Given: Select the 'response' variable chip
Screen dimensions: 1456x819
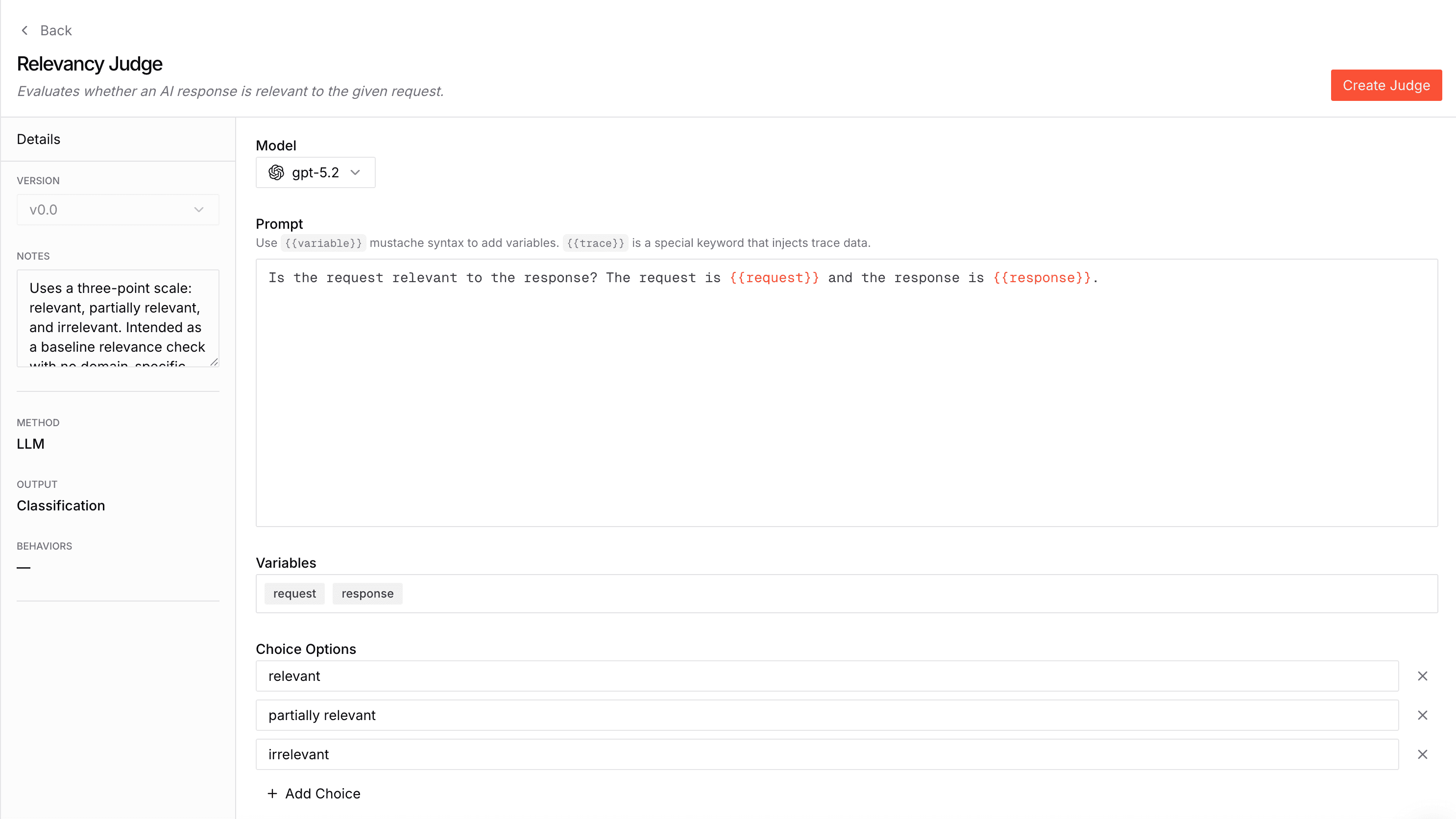Looking at the screenshot, I should pos(367,594).
